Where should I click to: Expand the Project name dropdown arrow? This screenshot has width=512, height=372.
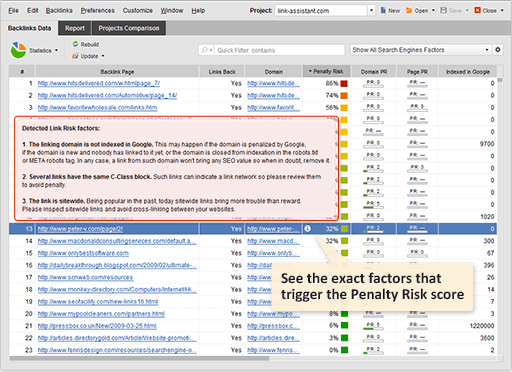371,10
